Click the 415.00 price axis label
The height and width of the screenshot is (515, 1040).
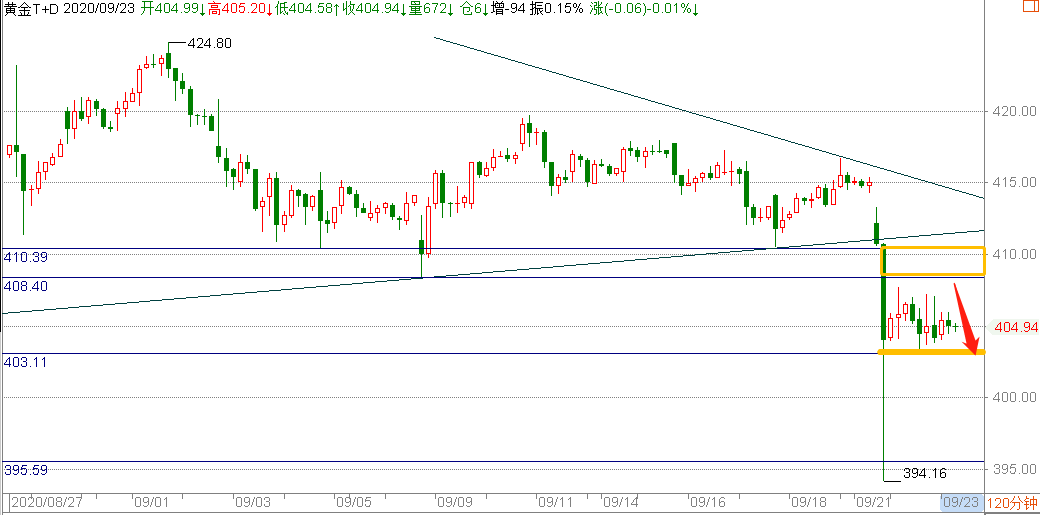pyautogui.click(x=1017, y=182)
